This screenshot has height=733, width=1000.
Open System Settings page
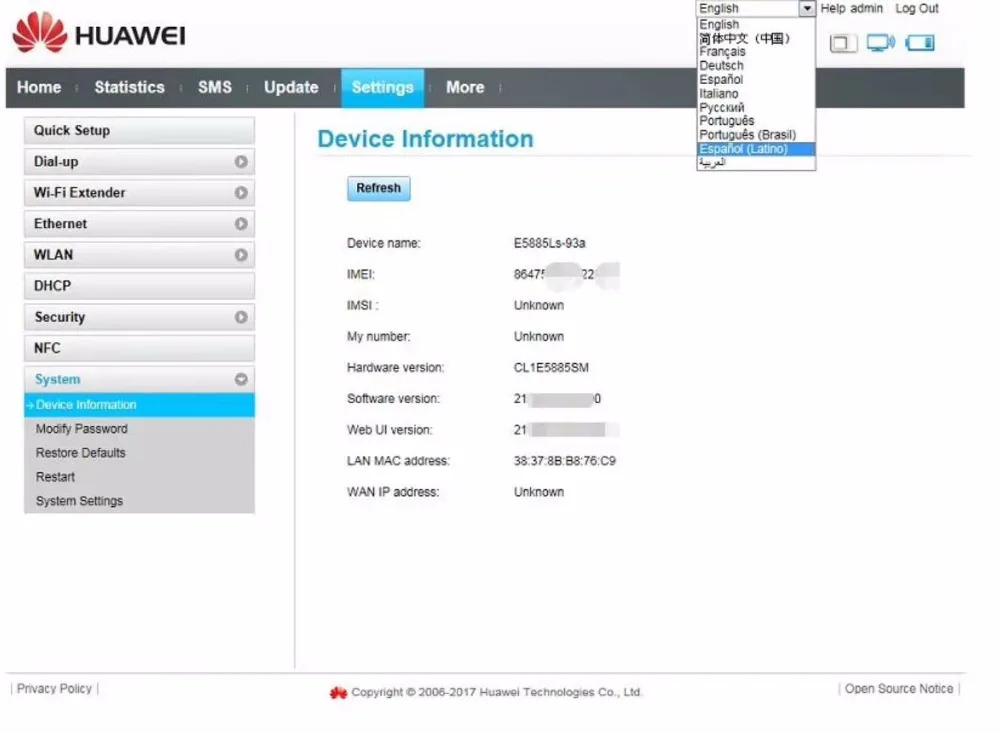[79, 501]
